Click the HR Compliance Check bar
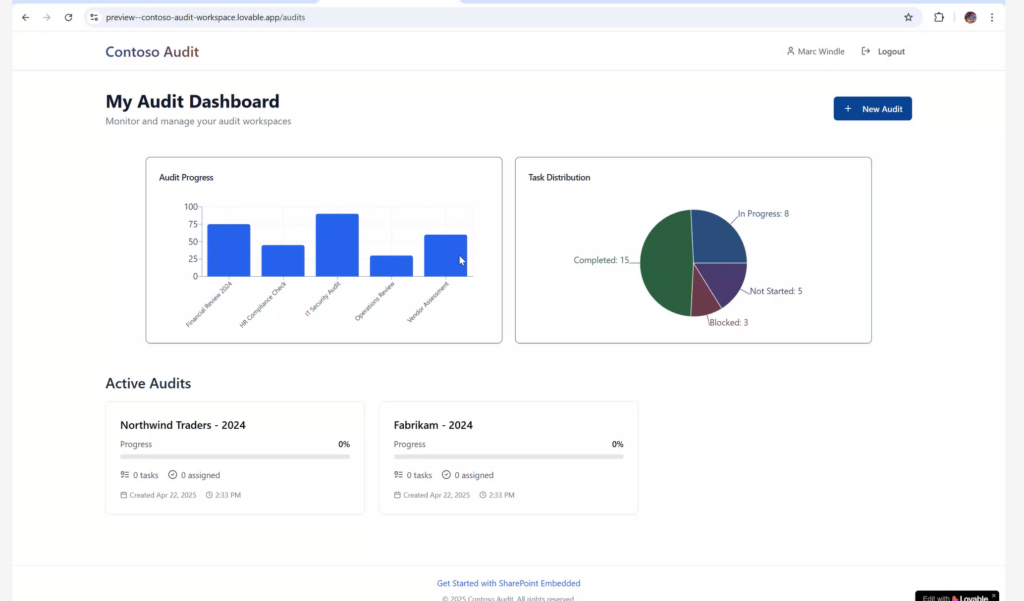The image size is (1024, 601). [x=283, y=261]
